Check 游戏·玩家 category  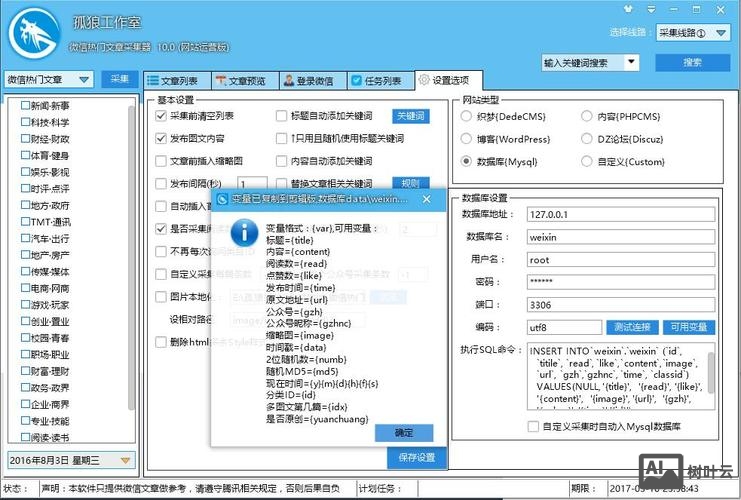25,304
